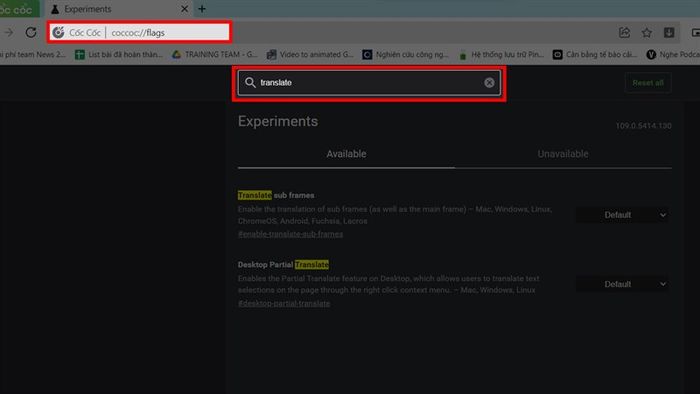Open the downloads icon in toolbar

coord(669,32)
